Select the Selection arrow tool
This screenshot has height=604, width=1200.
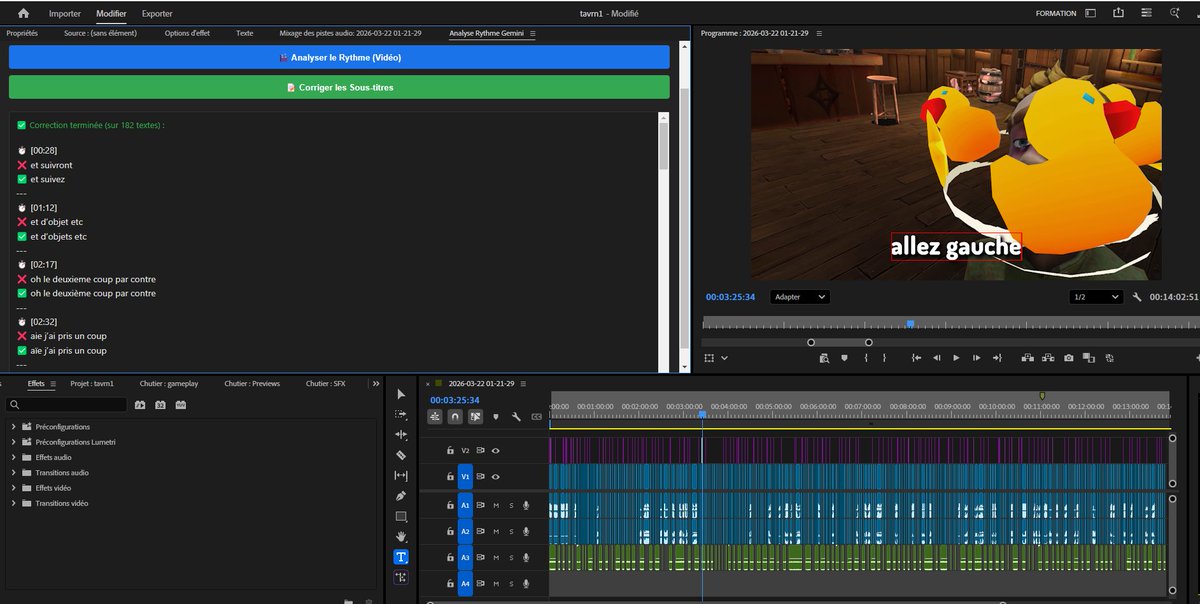pyautogui.click(x=401, y=394)
